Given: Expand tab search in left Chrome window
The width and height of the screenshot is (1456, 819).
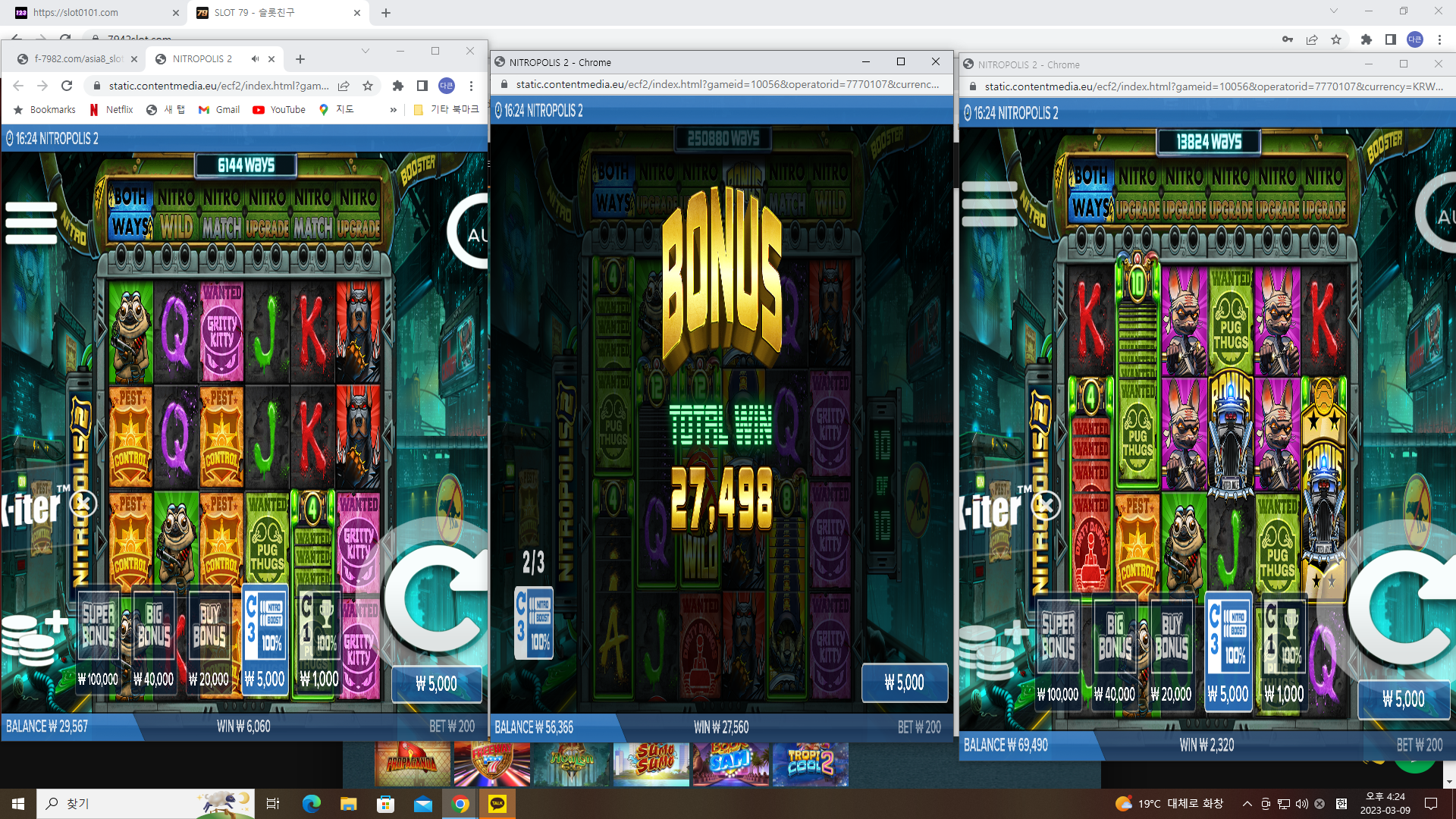Looking at the screenshot, I should click(x=366, y=51).
